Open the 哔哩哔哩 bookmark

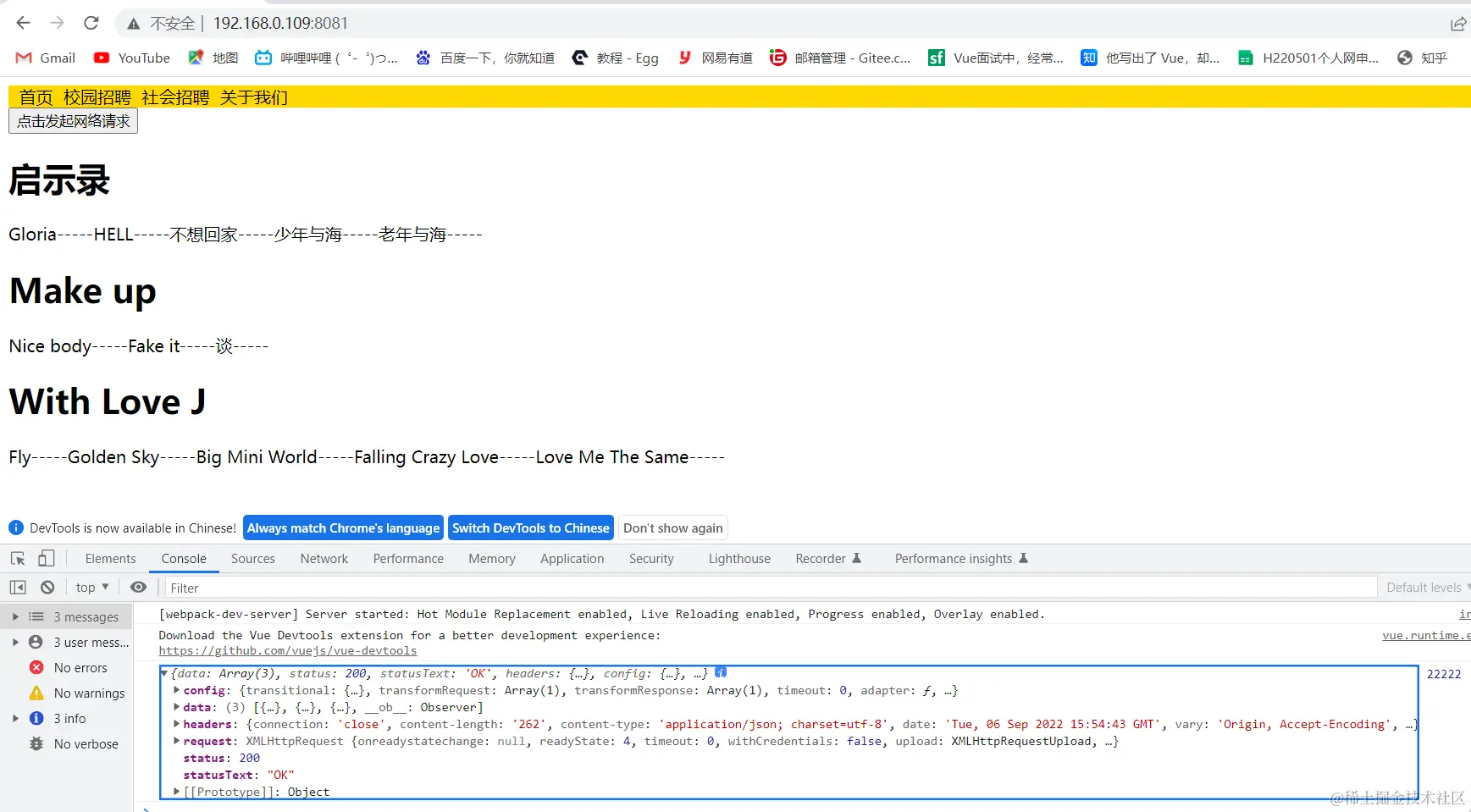pyautogui.click(x=327, y=58)
